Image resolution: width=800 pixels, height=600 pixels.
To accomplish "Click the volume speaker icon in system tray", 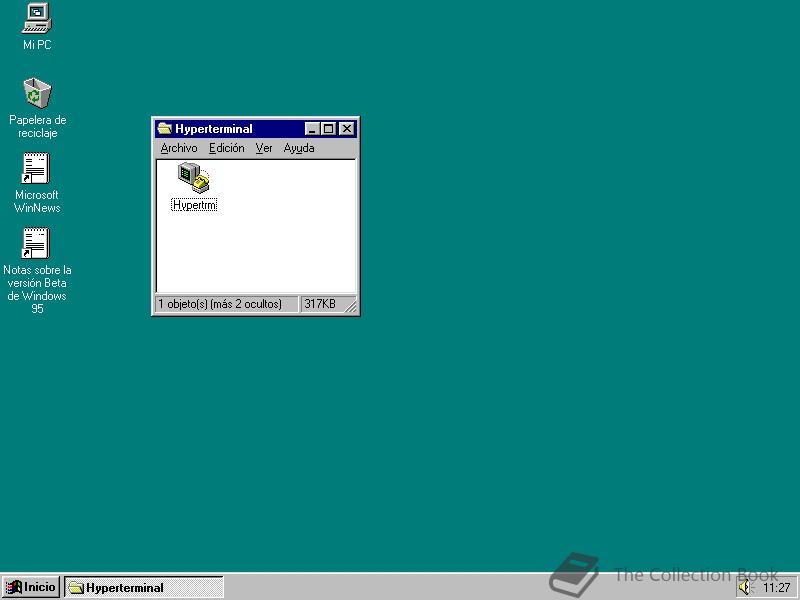I will (745, 588).
